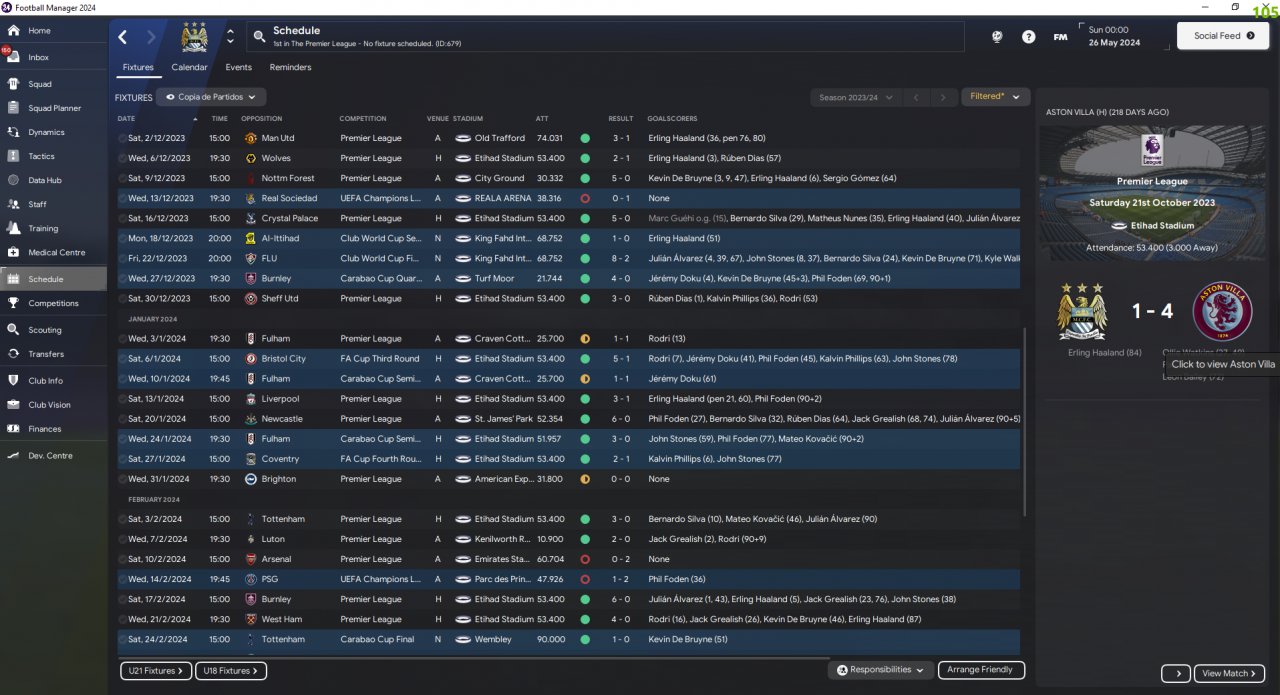1280x695 pixels.
Task: Click the Man Utd club crest
Action: click(251, 138)
